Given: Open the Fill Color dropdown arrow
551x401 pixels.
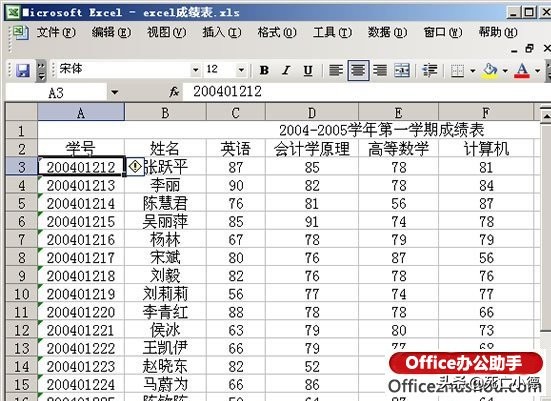Looking at the screenshot, I should pyautogui.click(x=505, y=71).
